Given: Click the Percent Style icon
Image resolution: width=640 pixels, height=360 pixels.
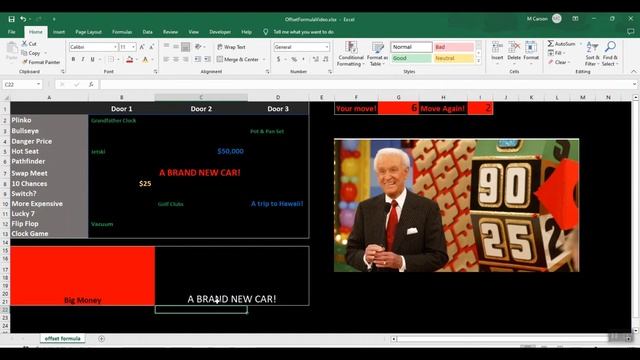Looking at the screenshot, I should [294, 60].
